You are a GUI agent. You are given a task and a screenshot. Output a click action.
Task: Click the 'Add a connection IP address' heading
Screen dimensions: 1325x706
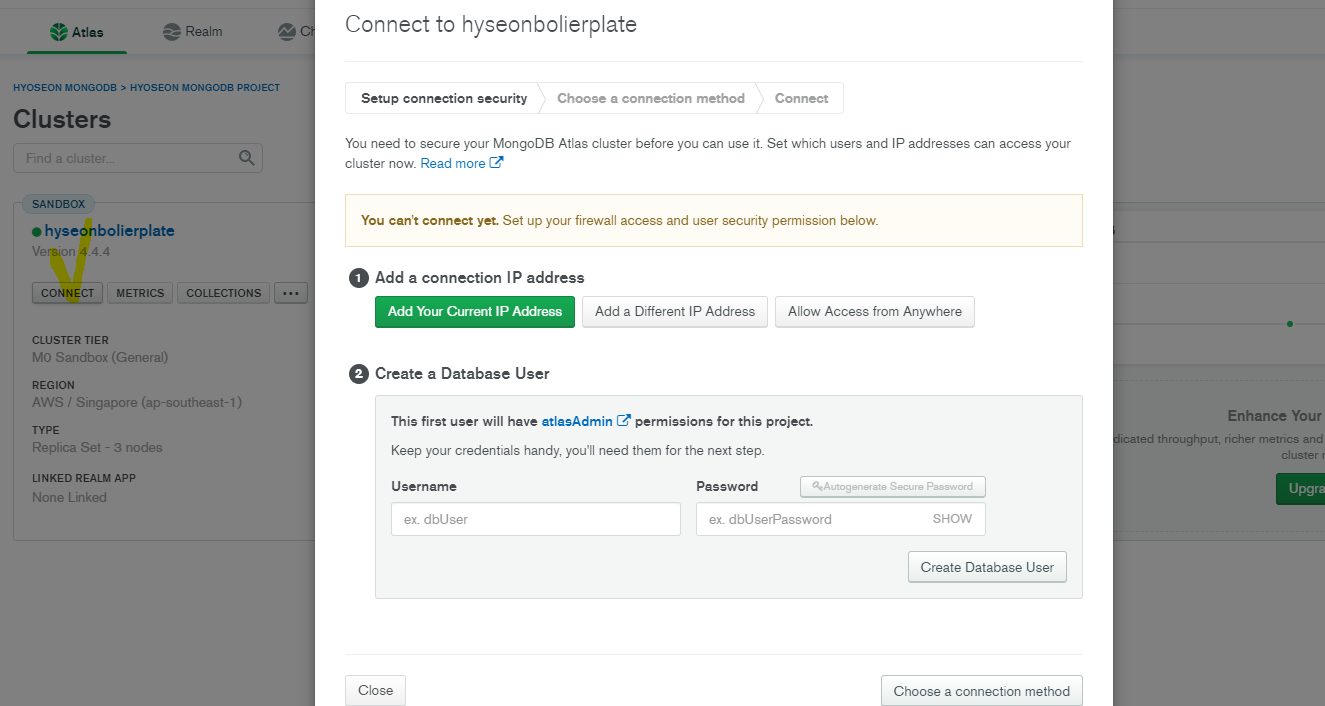(x=479, y=277)
